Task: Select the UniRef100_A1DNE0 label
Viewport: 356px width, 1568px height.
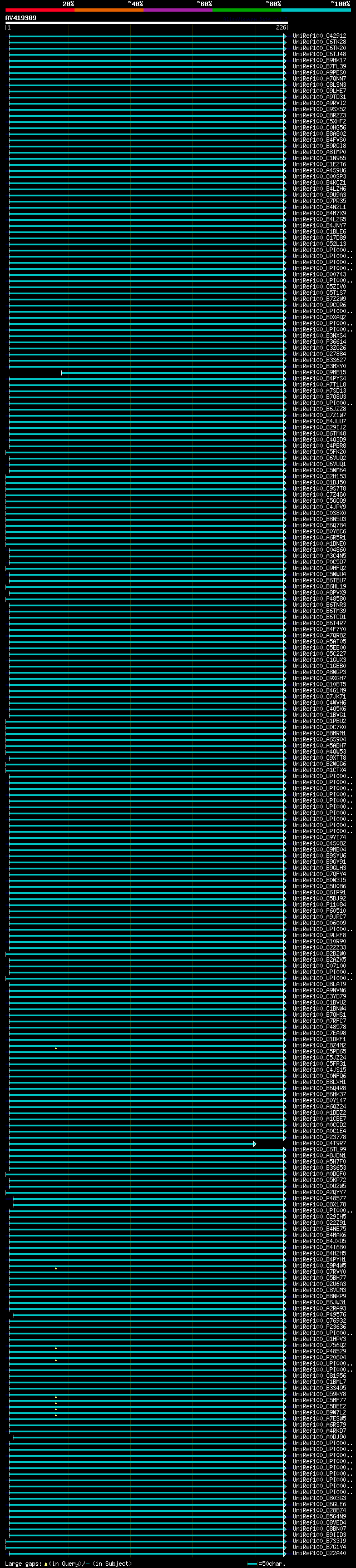Action: [319, 543]
